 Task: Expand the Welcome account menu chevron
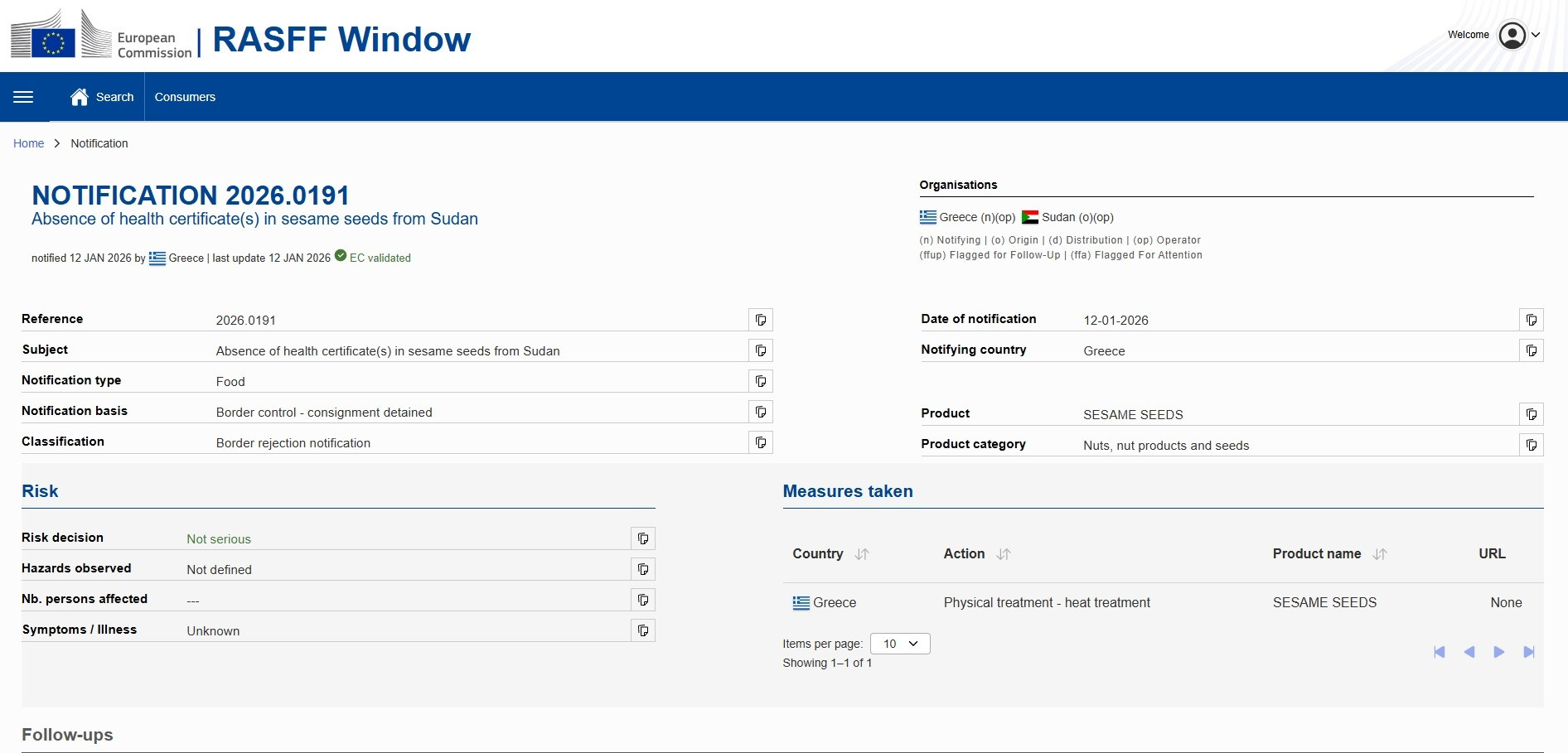[x=1536, y=35]
